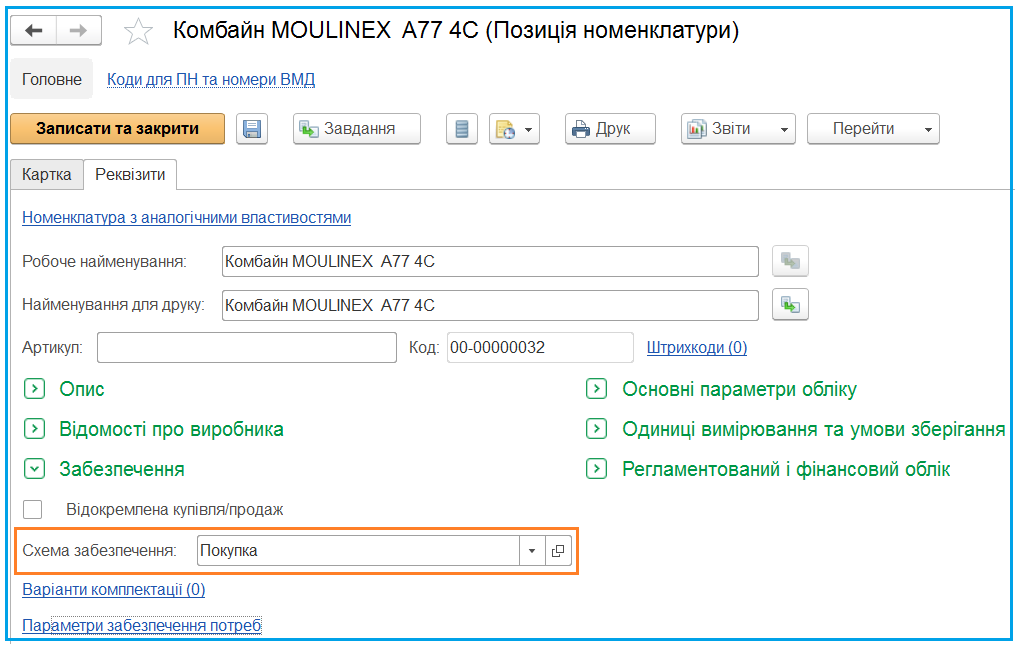Click the Код field value 00-00000032
The width and height of the screenshot is (1022, 647).
[540, 347]
